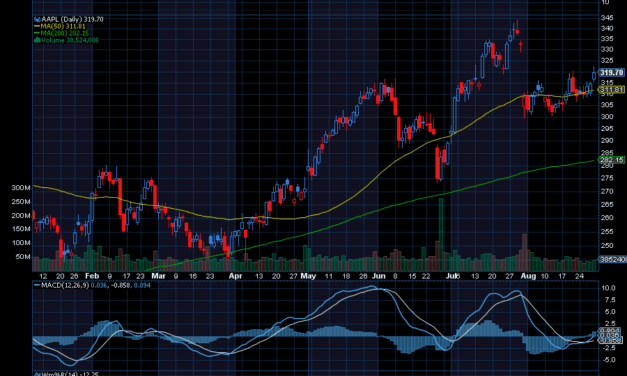Click the '255' price axis label
The height and width of the screenshot is (376, 627).
(x=607, y=232)
